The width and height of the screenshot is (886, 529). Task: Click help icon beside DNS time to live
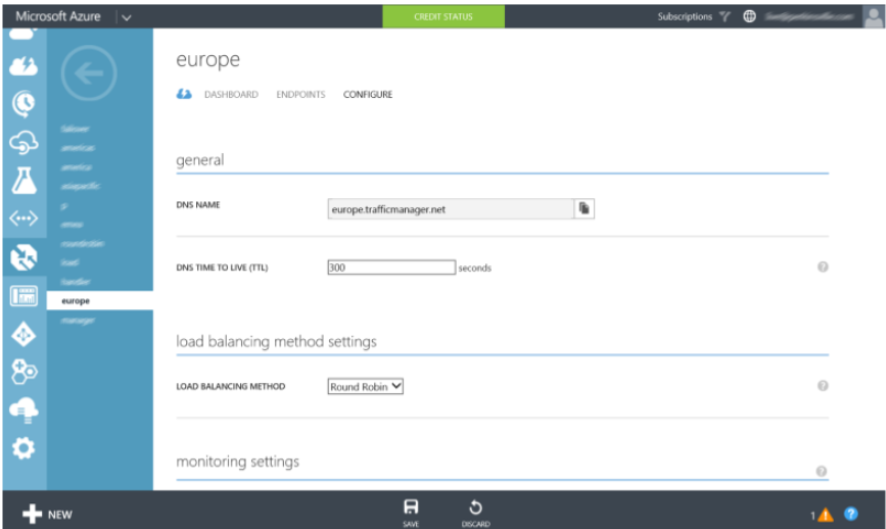point(822,267)
